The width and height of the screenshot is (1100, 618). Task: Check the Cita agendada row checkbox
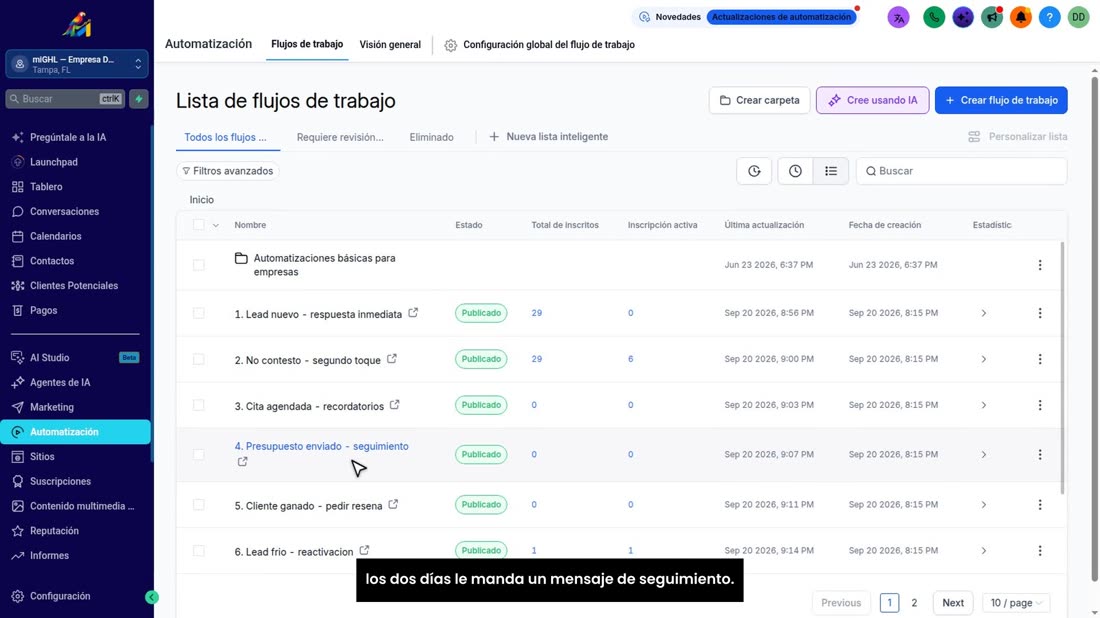click(199, 405)
